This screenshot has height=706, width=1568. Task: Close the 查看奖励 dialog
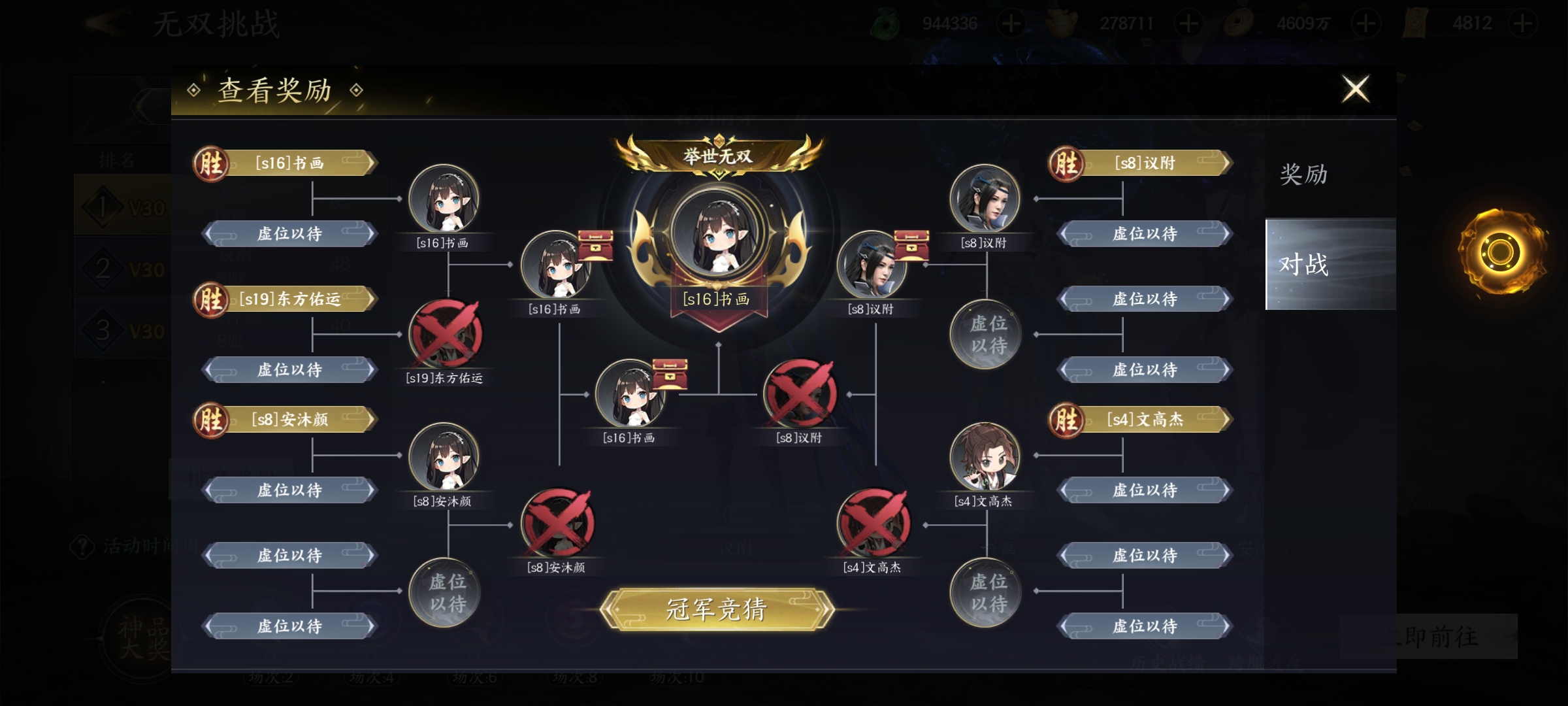point(1356,89)
